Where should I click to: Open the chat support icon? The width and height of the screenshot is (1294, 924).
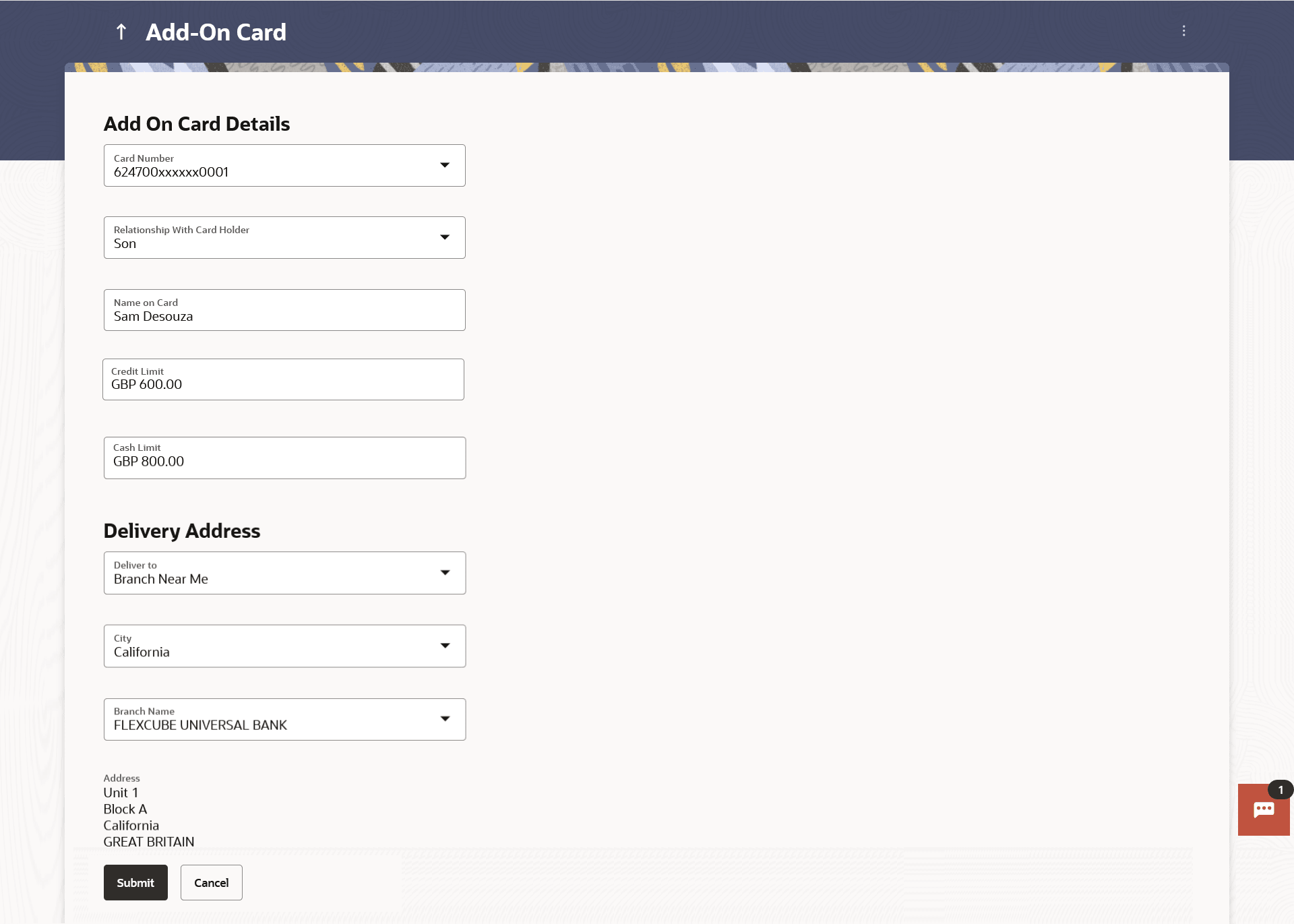click(1263, 809)
